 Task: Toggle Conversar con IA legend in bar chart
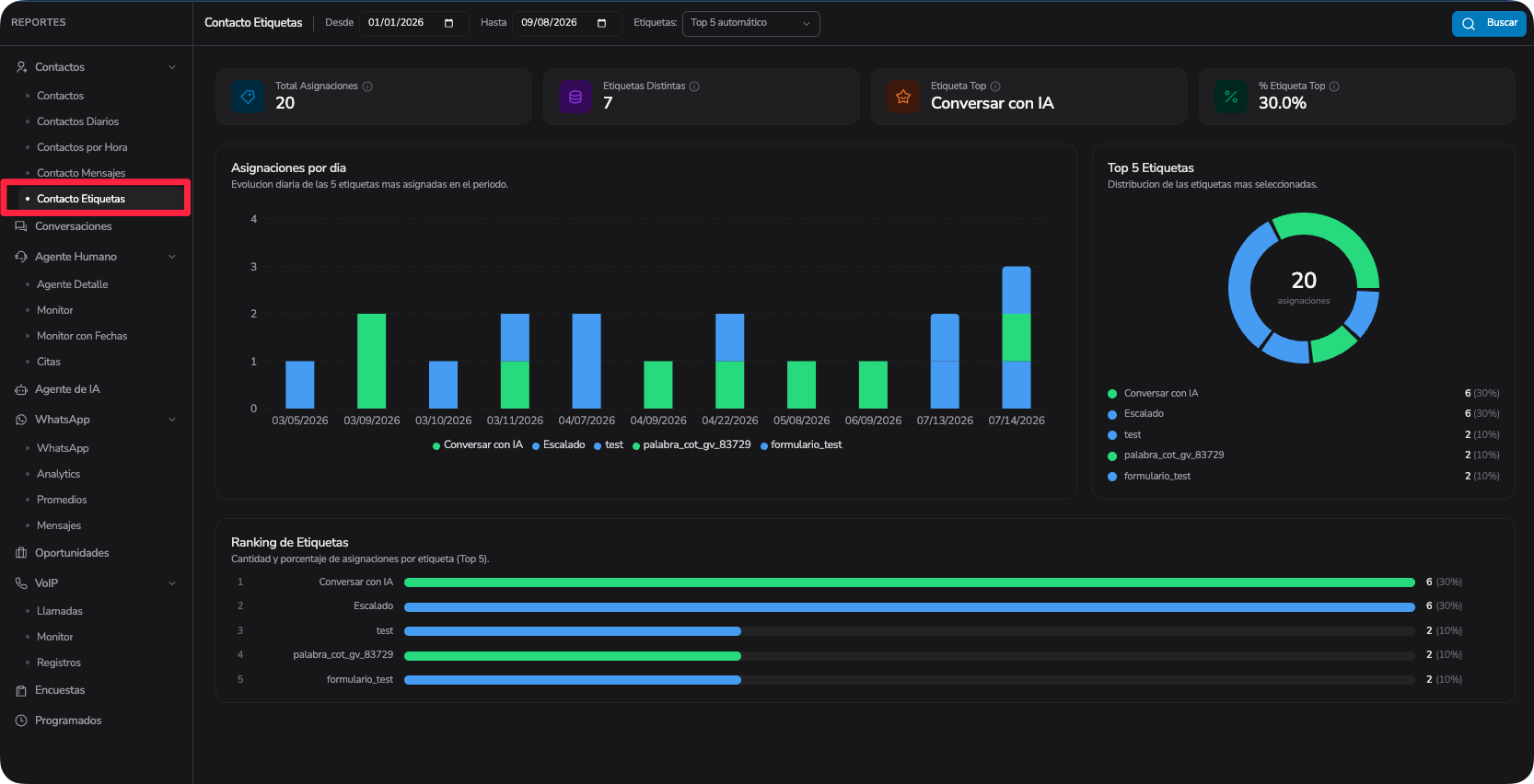pyautogui.click(x=478, y=445)
